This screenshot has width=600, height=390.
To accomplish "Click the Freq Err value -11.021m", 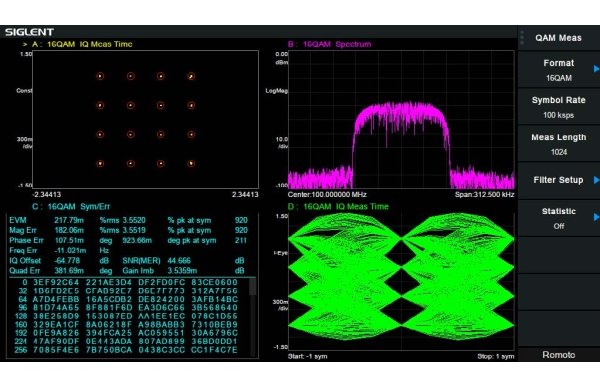I will click(x=70, y=251).
